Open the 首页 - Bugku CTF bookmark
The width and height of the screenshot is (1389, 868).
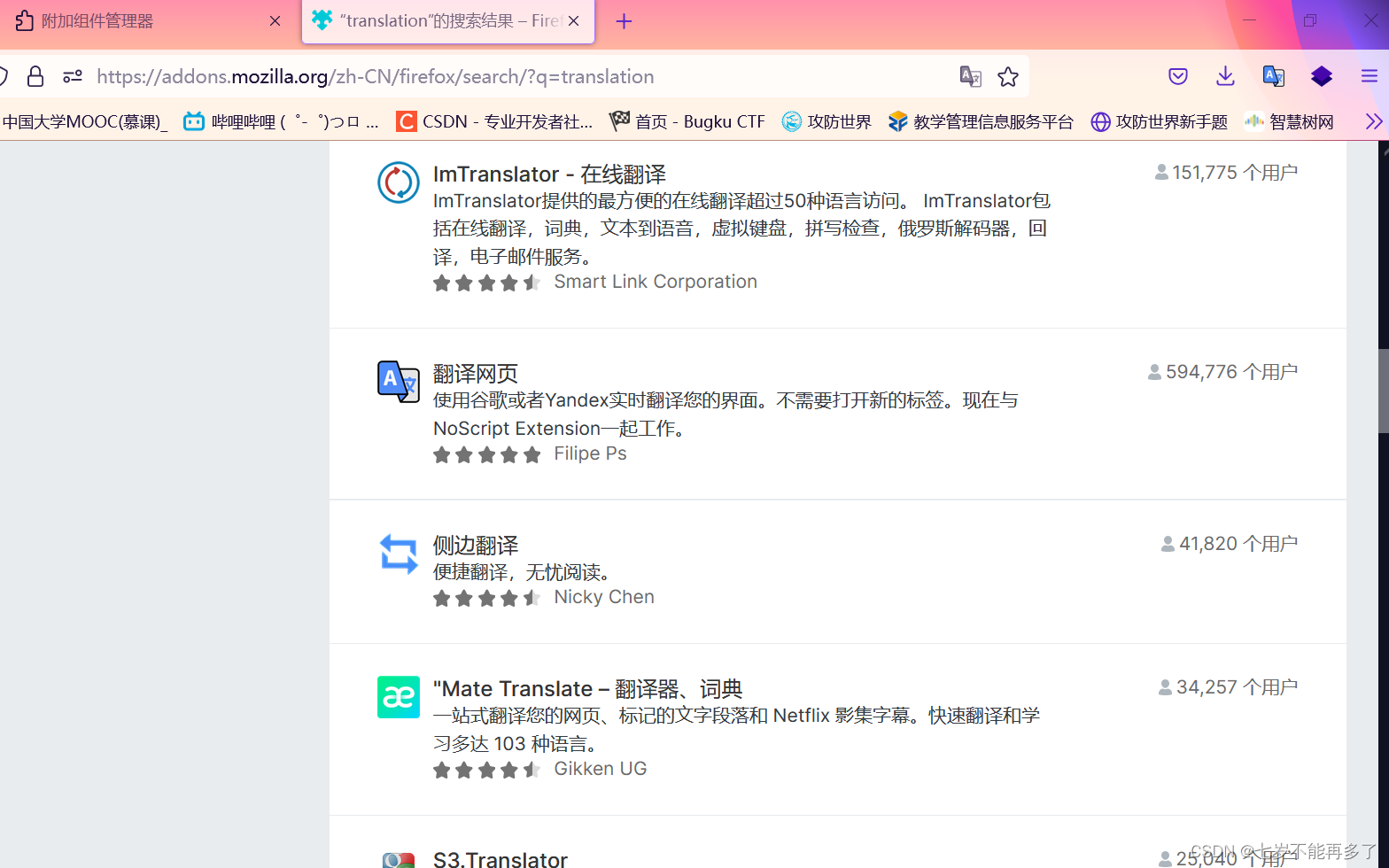point(687,121)
